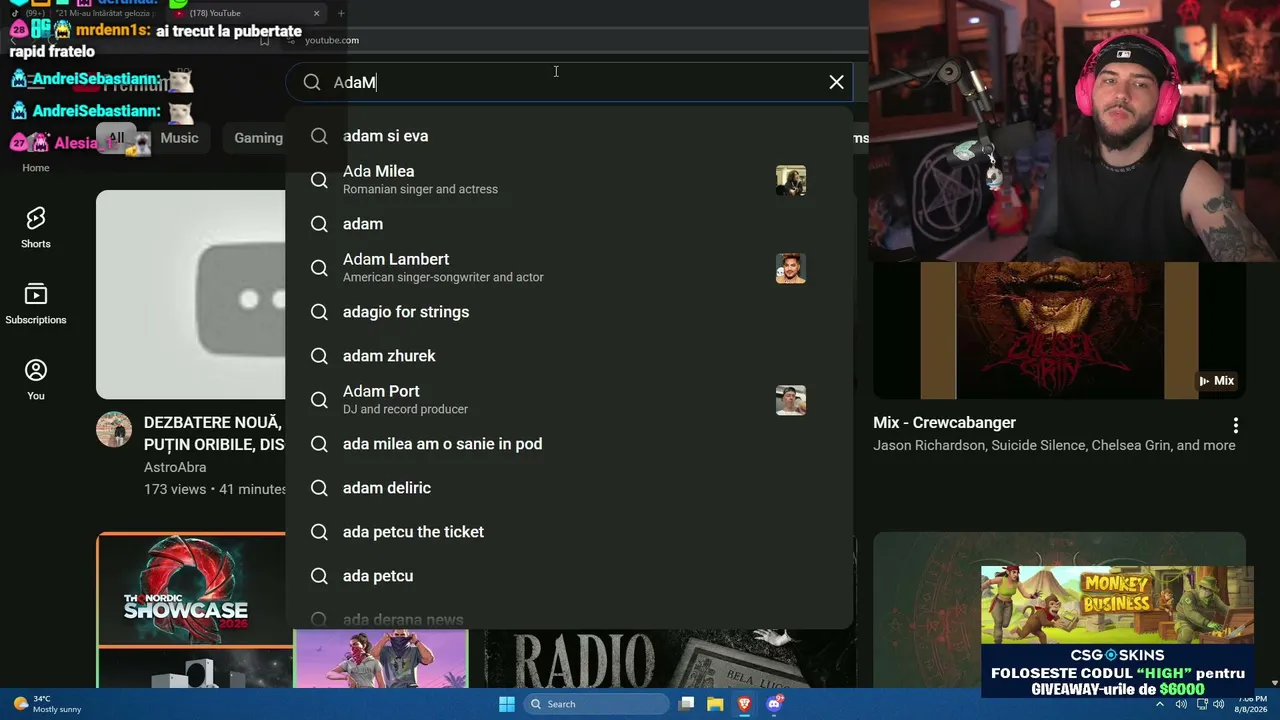Select the 'adam si eva' search suggestion
1280x720 pixels.
point(569,136)
